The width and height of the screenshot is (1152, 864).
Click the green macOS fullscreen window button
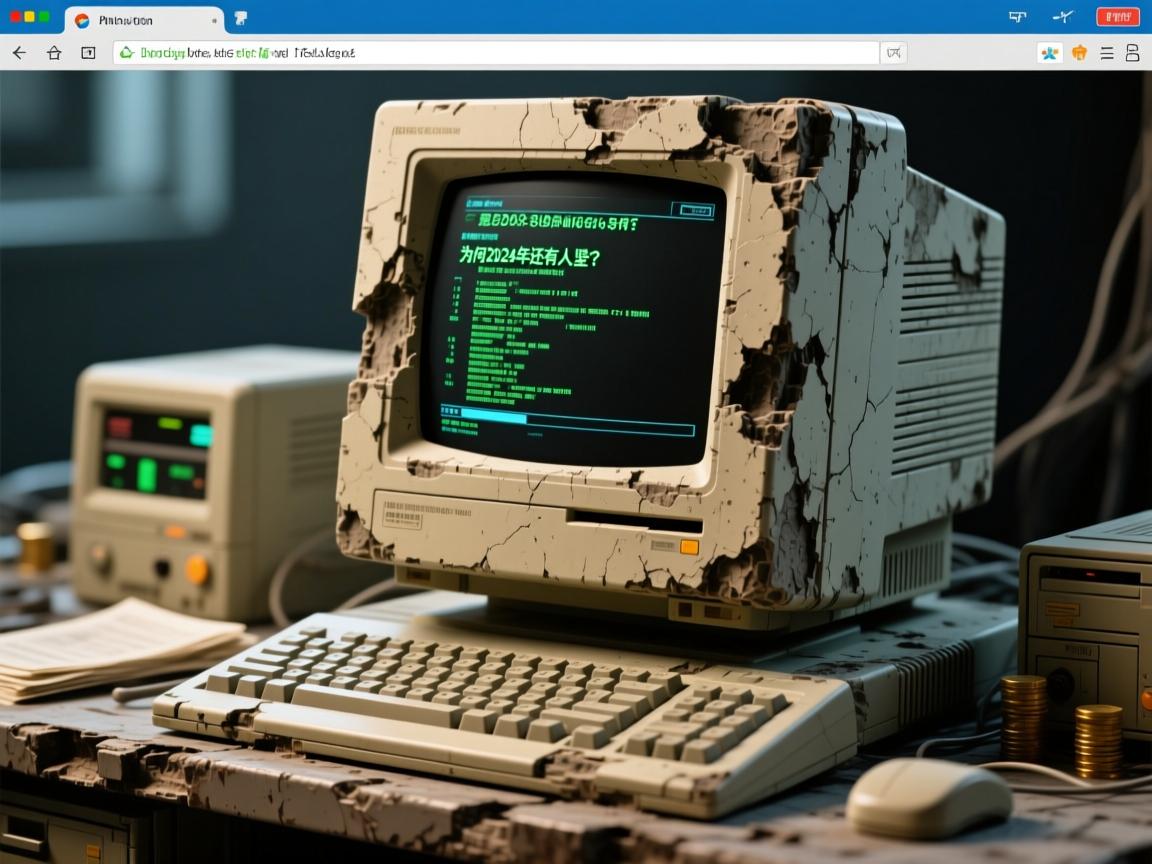[x=44, y=17]
